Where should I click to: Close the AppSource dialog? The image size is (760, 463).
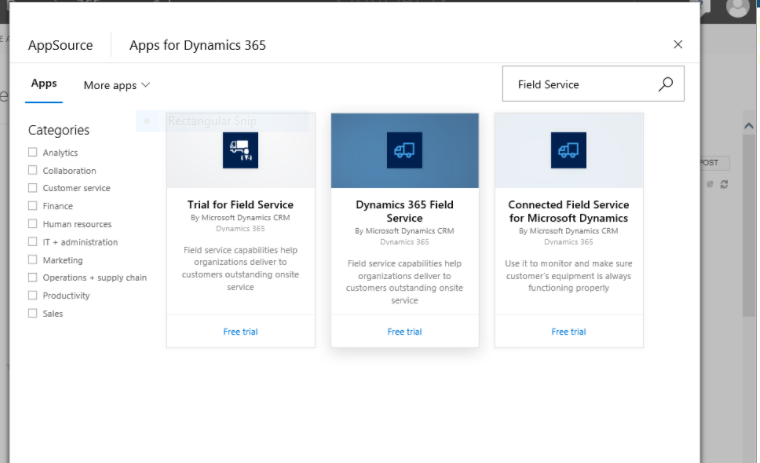pyautogui.click(x=678, y=45)
